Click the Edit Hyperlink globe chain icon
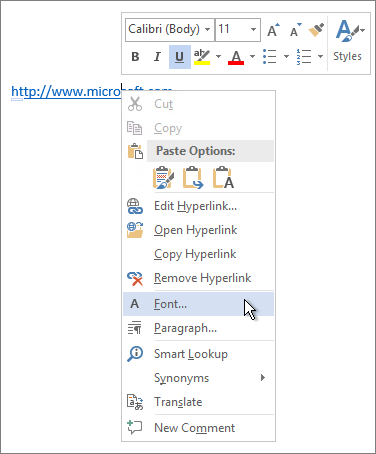376x454 pixels. click(x=135, y=206)
